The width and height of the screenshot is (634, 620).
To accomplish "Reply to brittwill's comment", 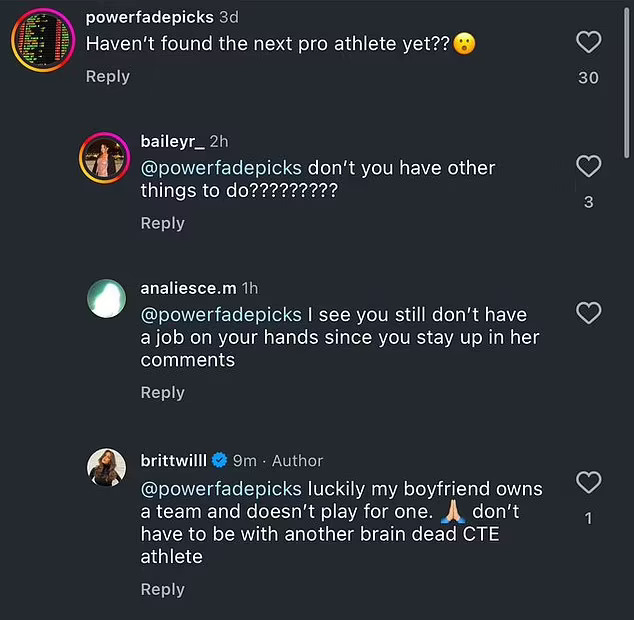I will coord(163,589).
